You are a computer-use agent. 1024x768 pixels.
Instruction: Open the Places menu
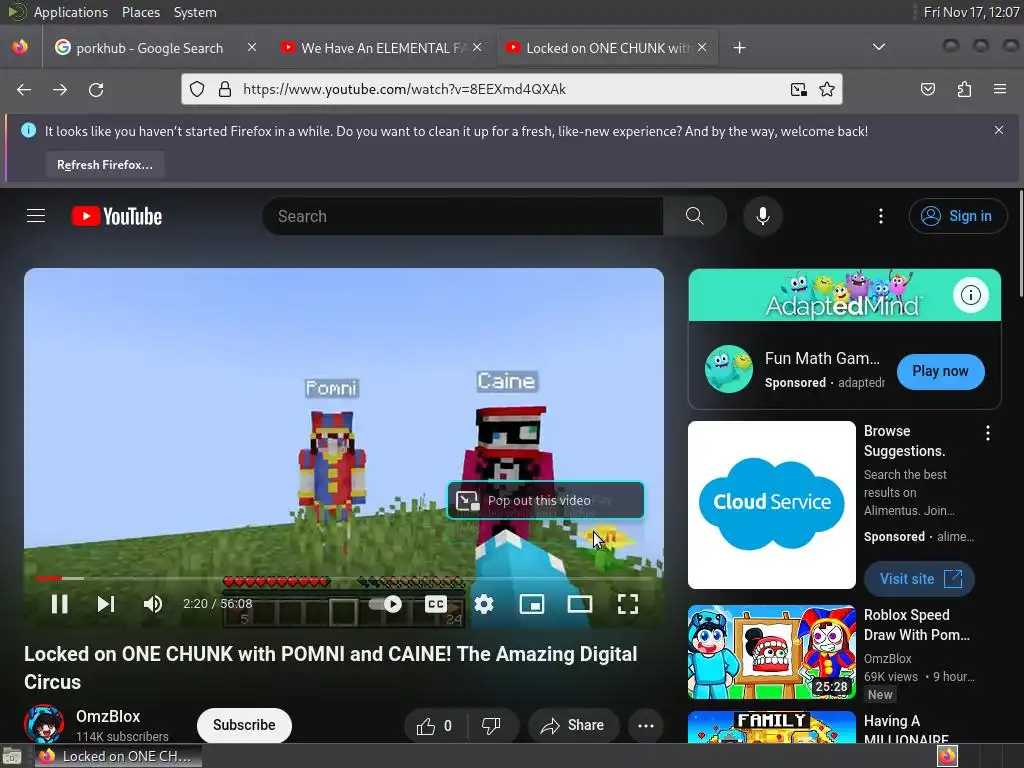pos(140,12)
